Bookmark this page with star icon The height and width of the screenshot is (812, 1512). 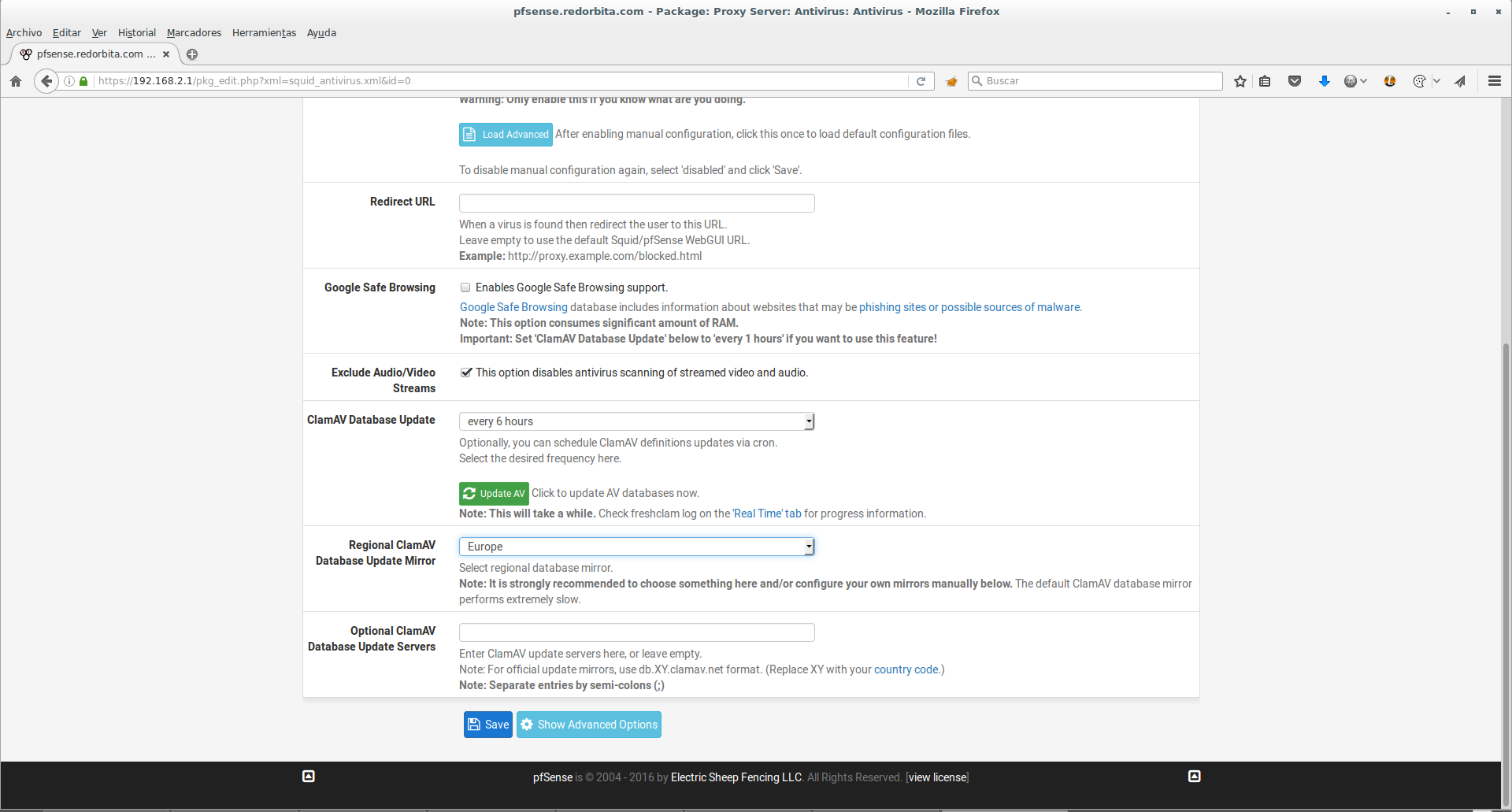1240,81
